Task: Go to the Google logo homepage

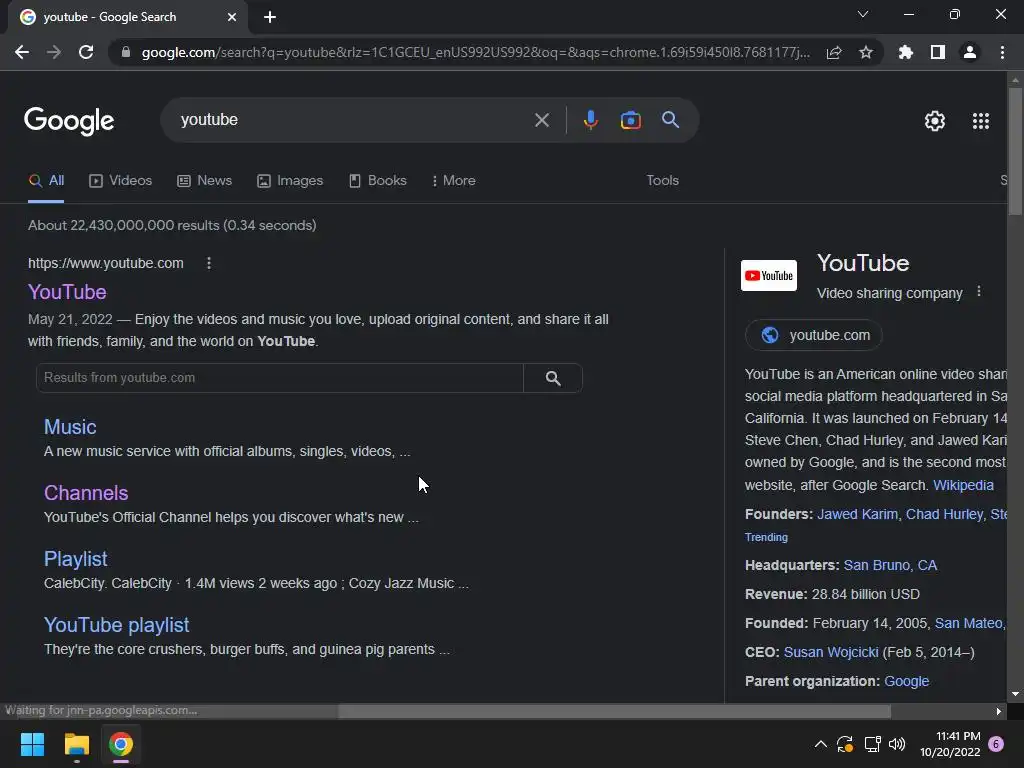Action: (x=69, y=121)
